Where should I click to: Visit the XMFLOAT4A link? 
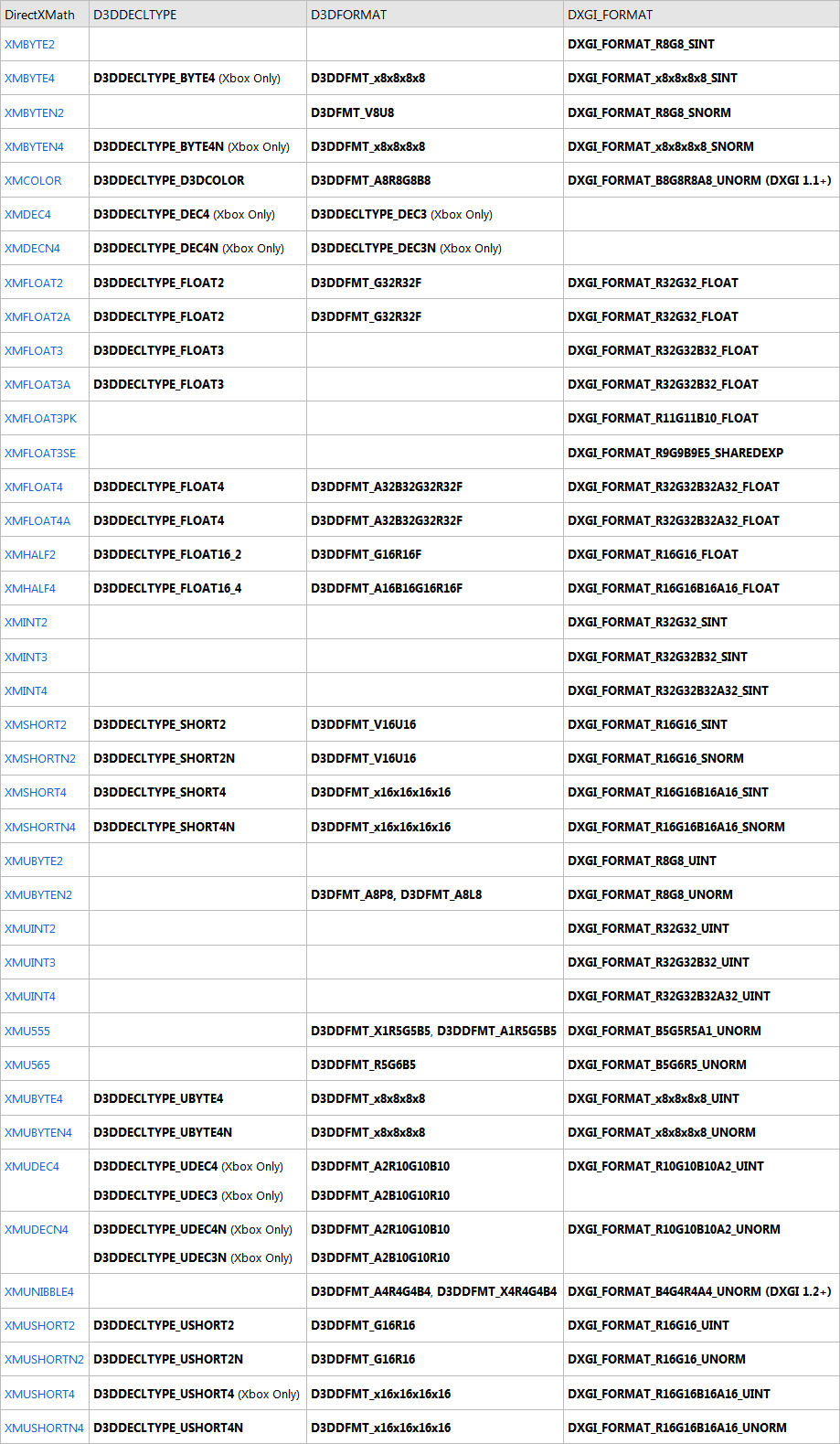click(37, 520)
